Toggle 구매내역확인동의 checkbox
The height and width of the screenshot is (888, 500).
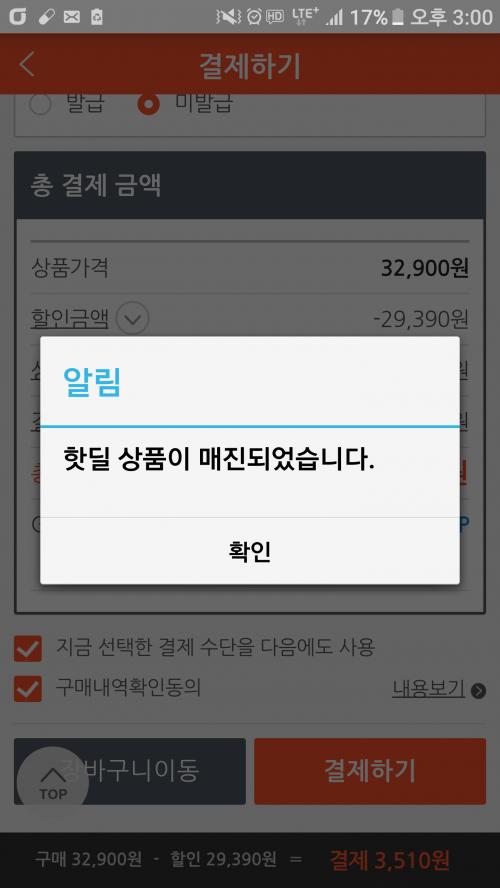(x=28, y=689)
